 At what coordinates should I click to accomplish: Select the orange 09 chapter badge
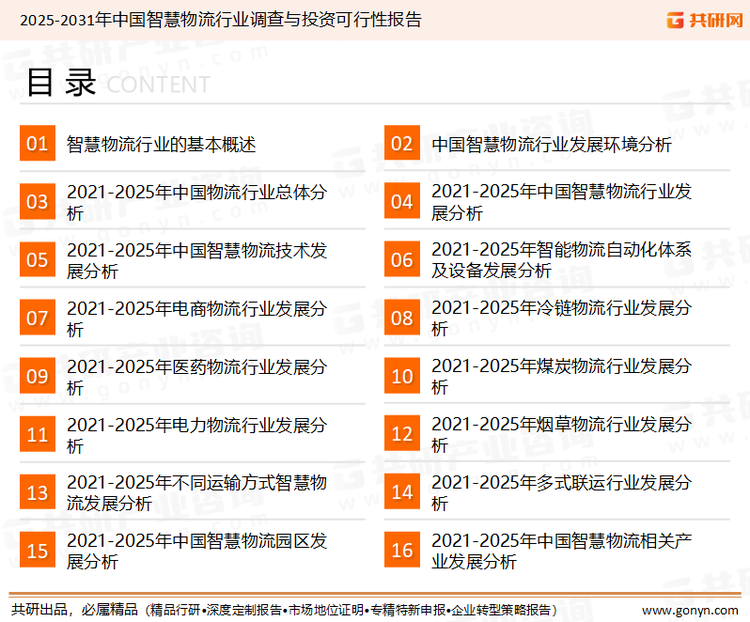pos(37,376)
